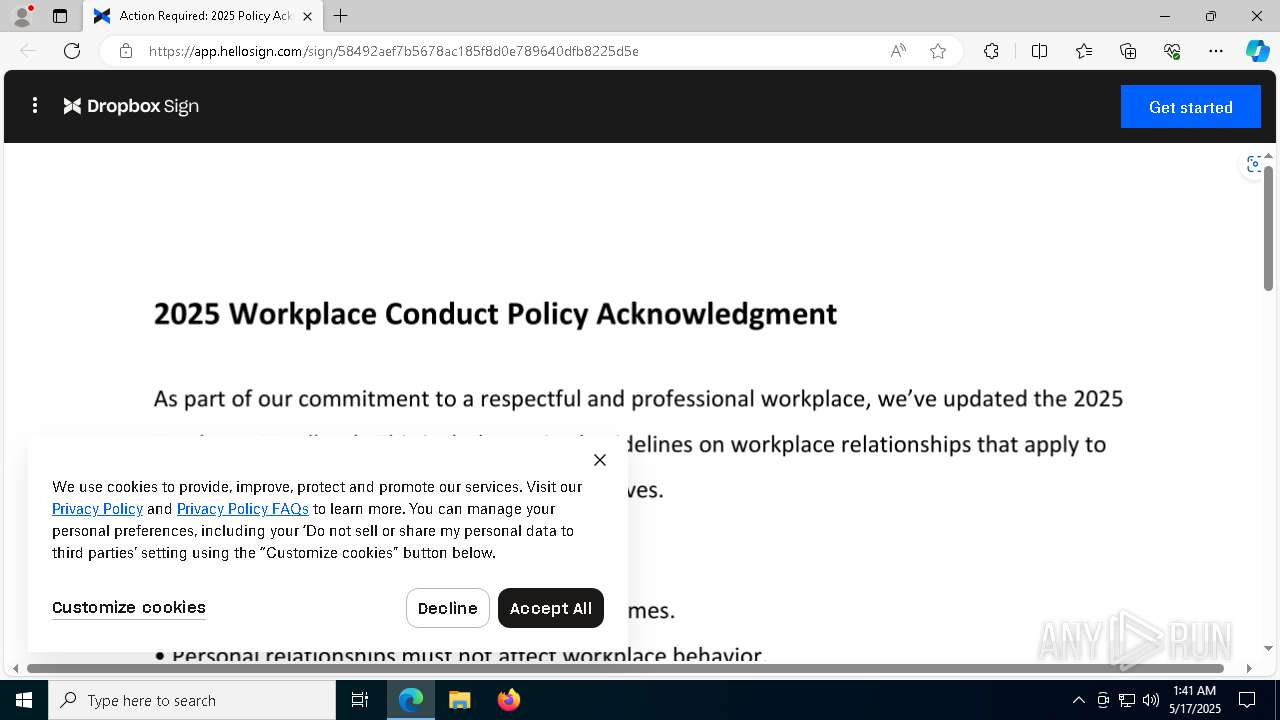The width and height of the screenshot is (1280, 720).
Task: Click the taskbar search box
Action: [192, 700]
